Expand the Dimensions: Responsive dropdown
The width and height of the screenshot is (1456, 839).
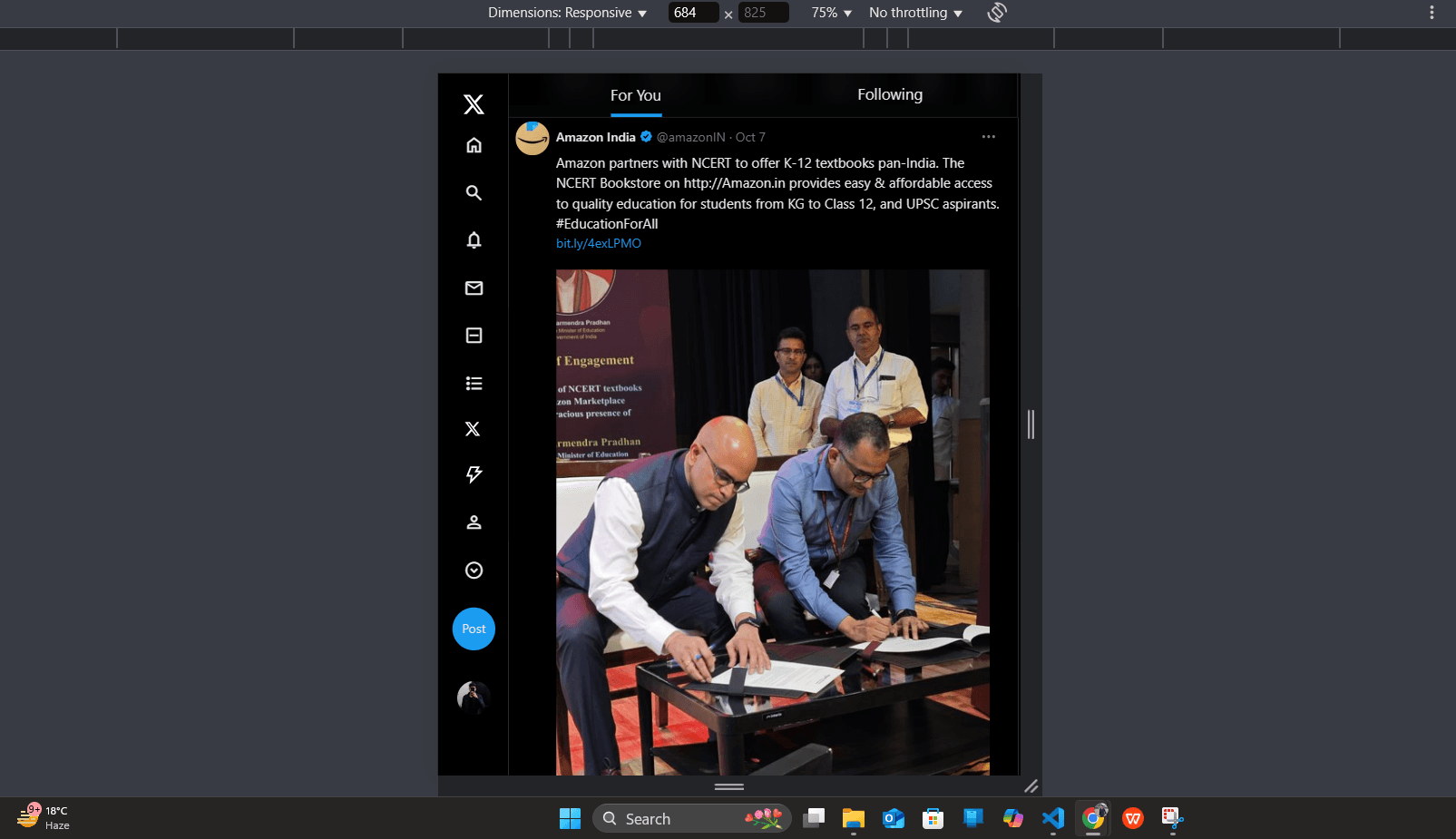(x=567, y=13)
